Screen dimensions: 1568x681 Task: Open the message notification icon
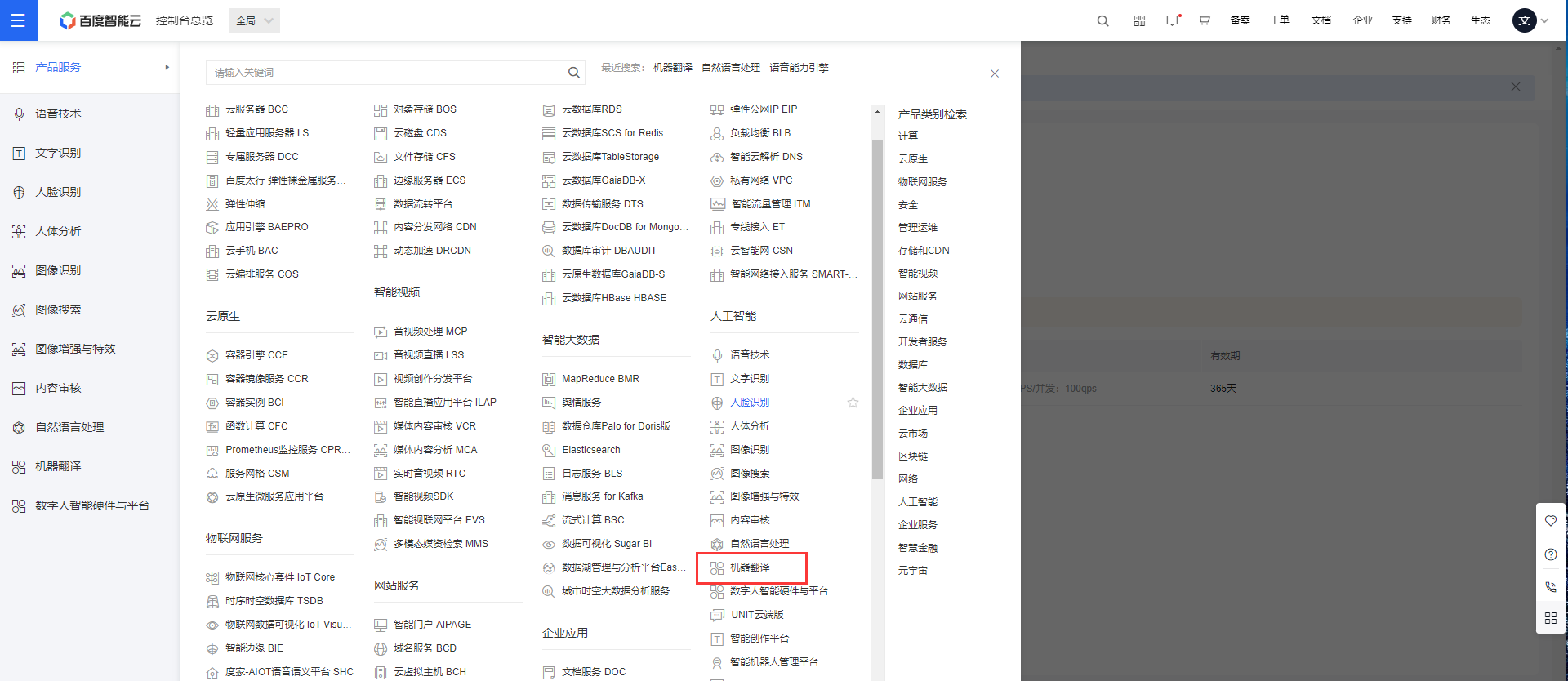coord(1173,20)
